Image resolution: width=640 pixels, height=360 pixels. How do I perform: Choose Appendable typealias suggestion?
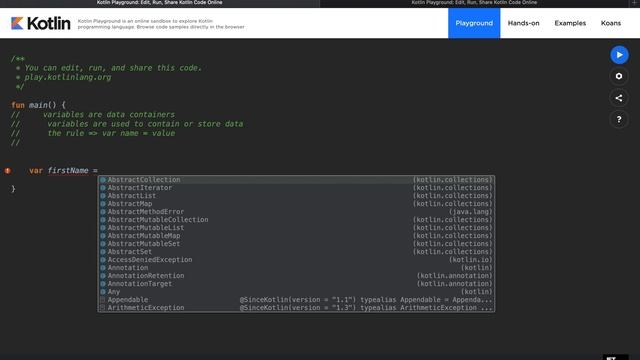(x=296, y=300)
